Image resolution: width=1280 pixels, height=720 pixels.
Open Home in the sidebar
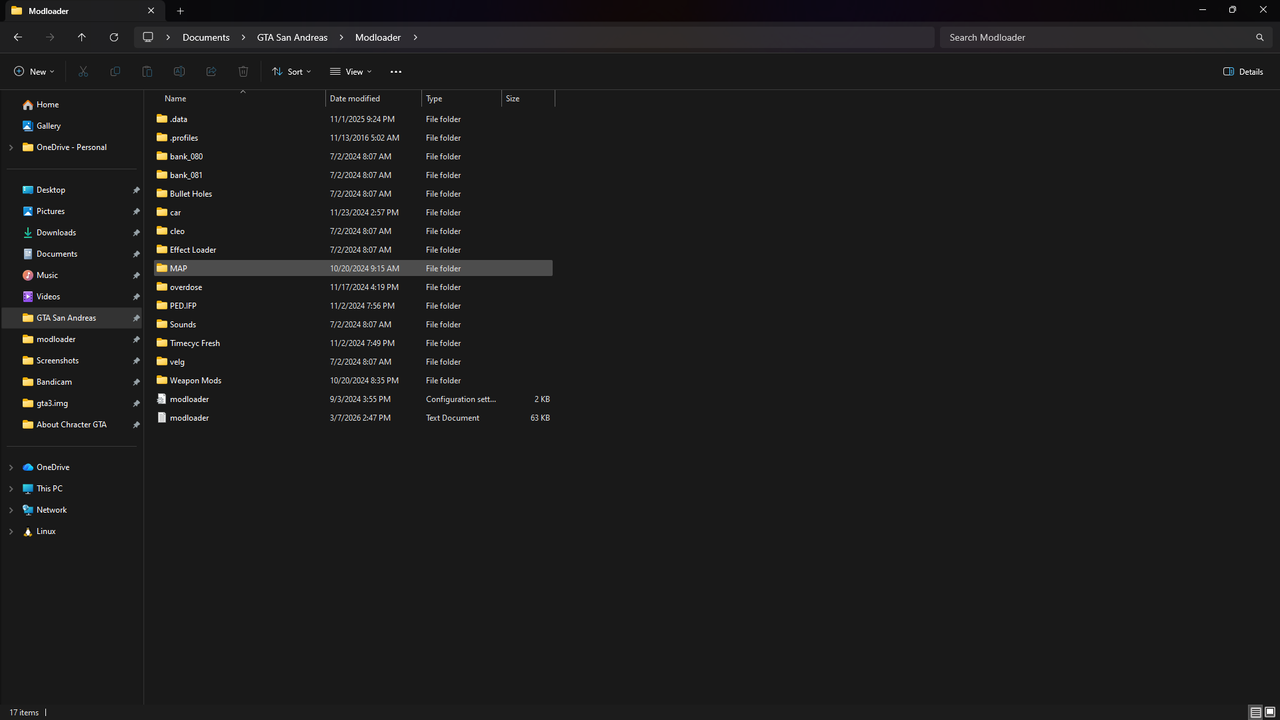pos(47,105)
